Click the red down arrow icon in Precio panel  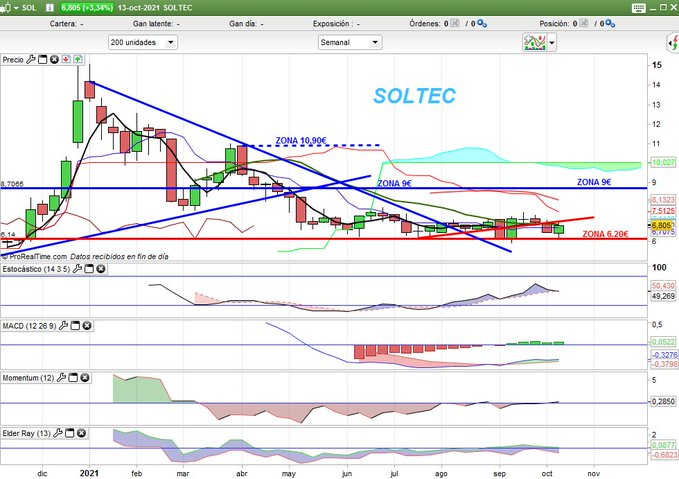pyautogui.click(x=66, y=59)
